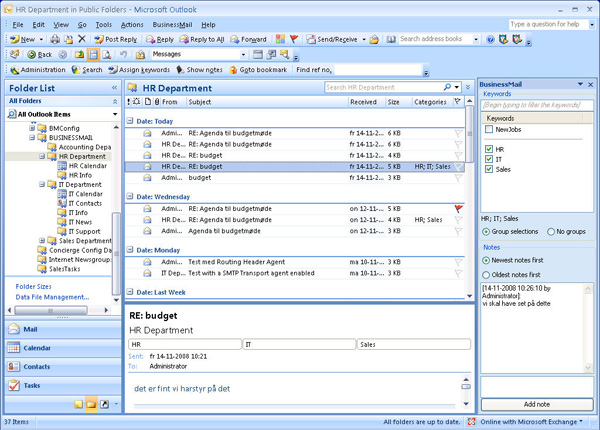Click Goto bookmark
Viewport: 600px width, 430px height.
click(x=258, y=70)
